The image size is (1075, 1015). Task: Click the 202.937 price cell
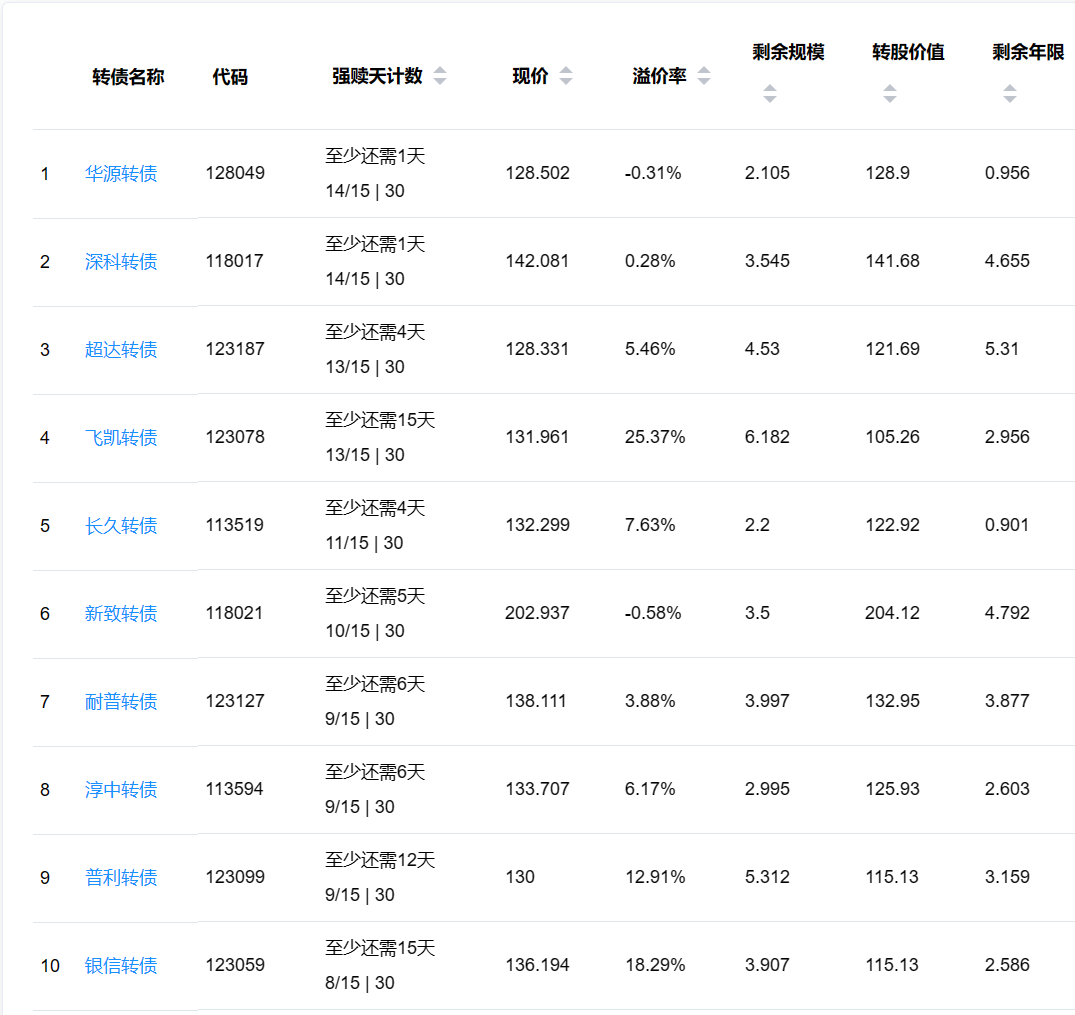tap(537, 613)
